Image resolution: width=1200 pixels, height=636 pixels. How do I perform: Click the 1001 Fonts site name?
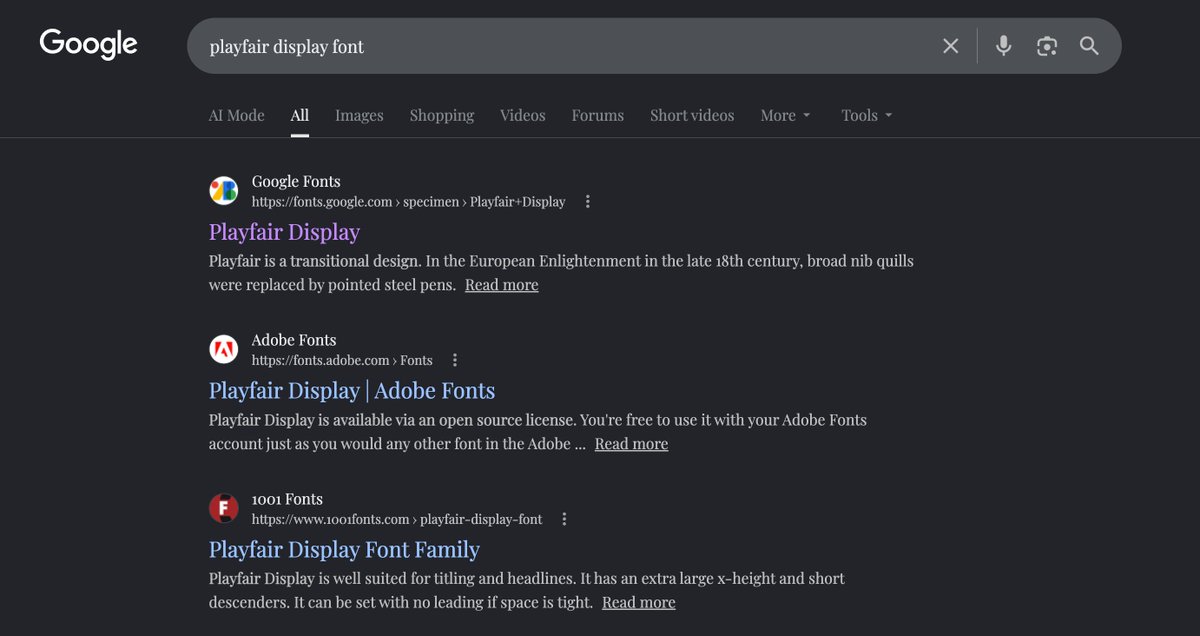(x=287, y=499)
